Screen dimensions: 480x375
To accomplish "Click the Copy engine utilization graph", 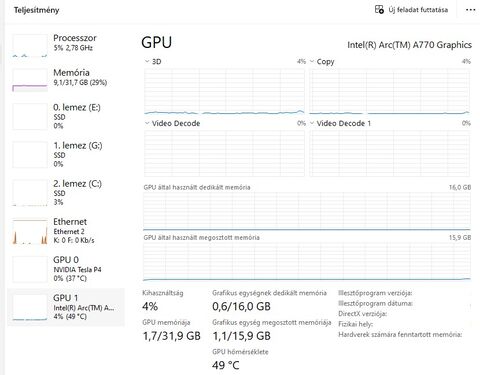I will 389,91.
